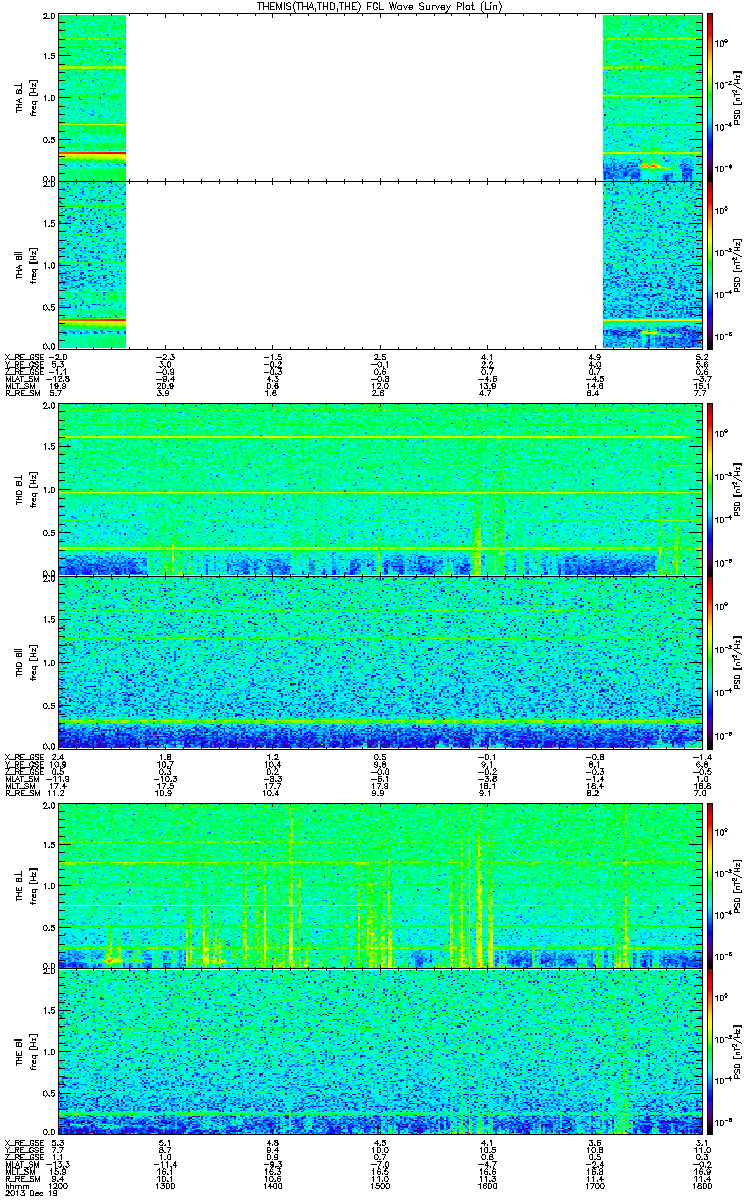Click the 1500 time tick label

pos(380,1185)
